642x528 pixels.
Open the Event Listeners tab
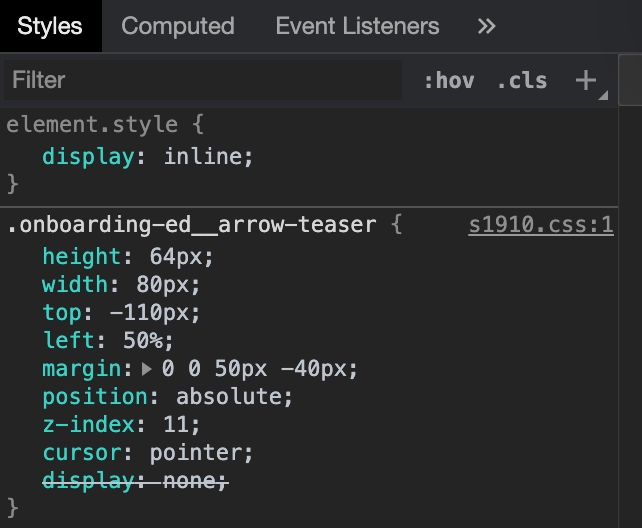(x=357, y=26)
